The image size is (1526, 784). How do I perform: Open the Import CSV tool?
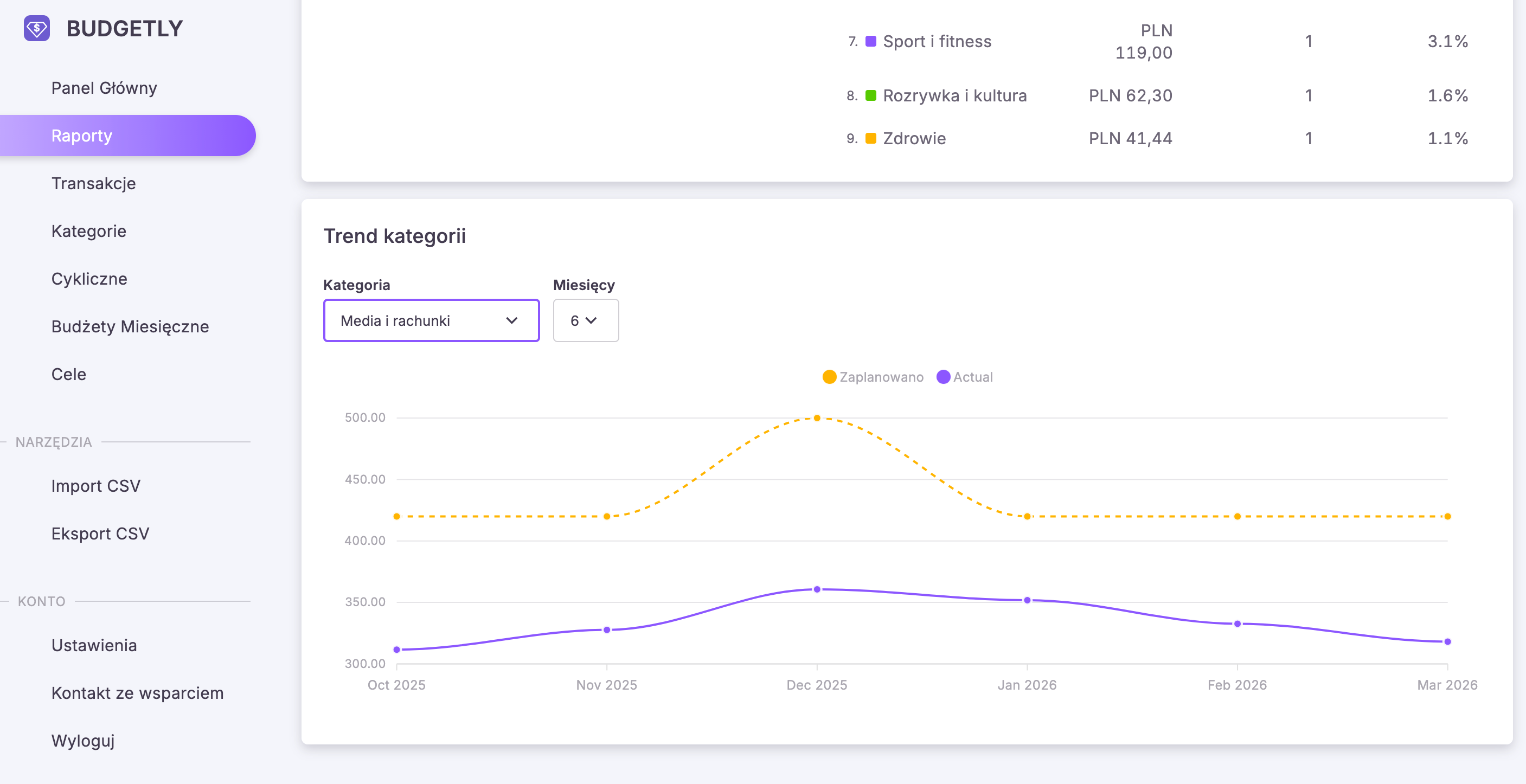pyautogui.click(x=96, y=486)
